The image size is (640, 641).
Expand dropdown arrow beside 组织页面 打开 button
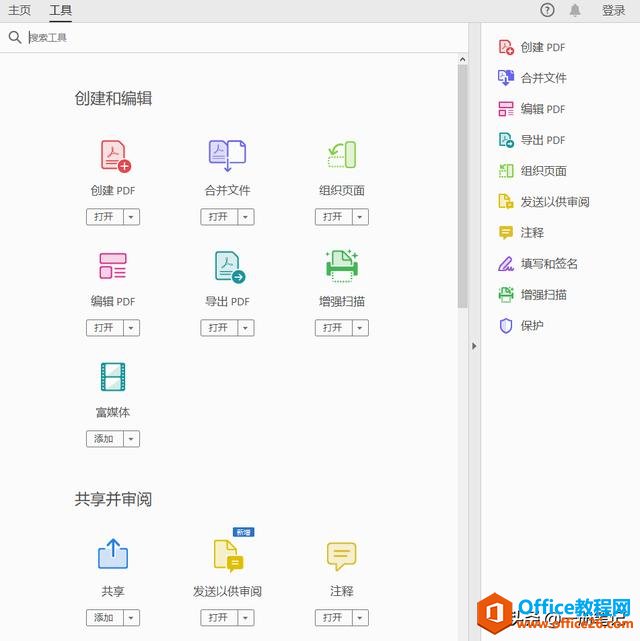(x=360, y=217)
